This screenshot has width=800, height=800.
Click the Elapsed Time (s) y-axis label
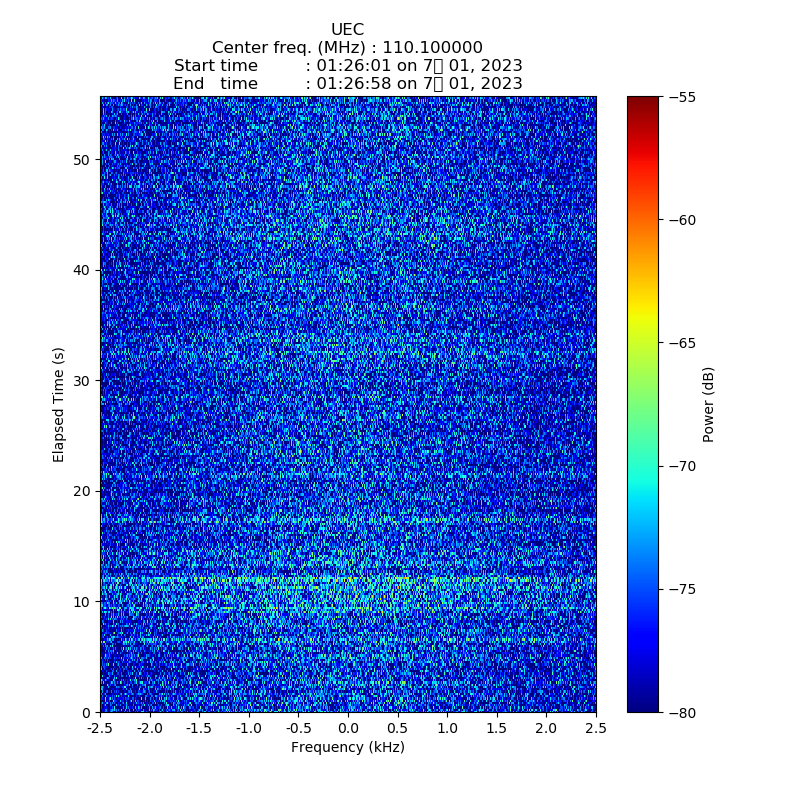59,404
